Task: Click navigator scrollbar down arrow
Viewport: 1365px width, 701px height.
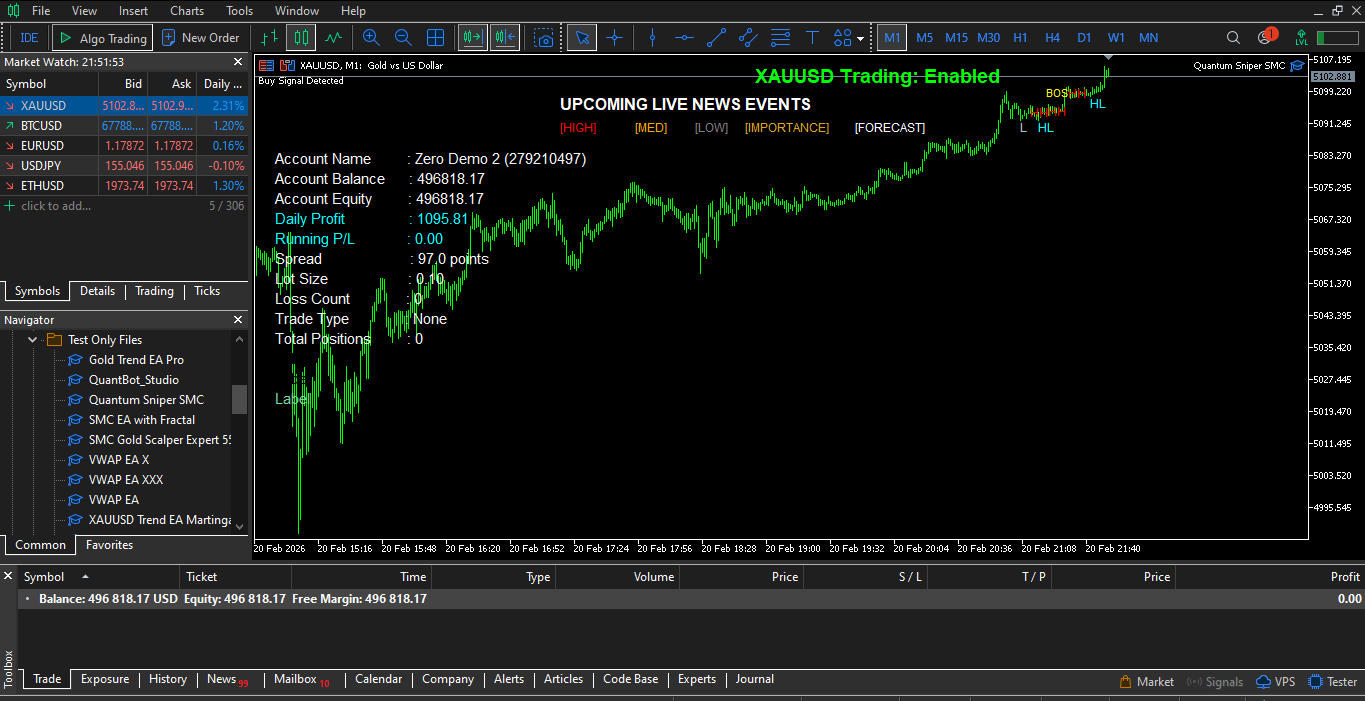Action: point(239,525)
